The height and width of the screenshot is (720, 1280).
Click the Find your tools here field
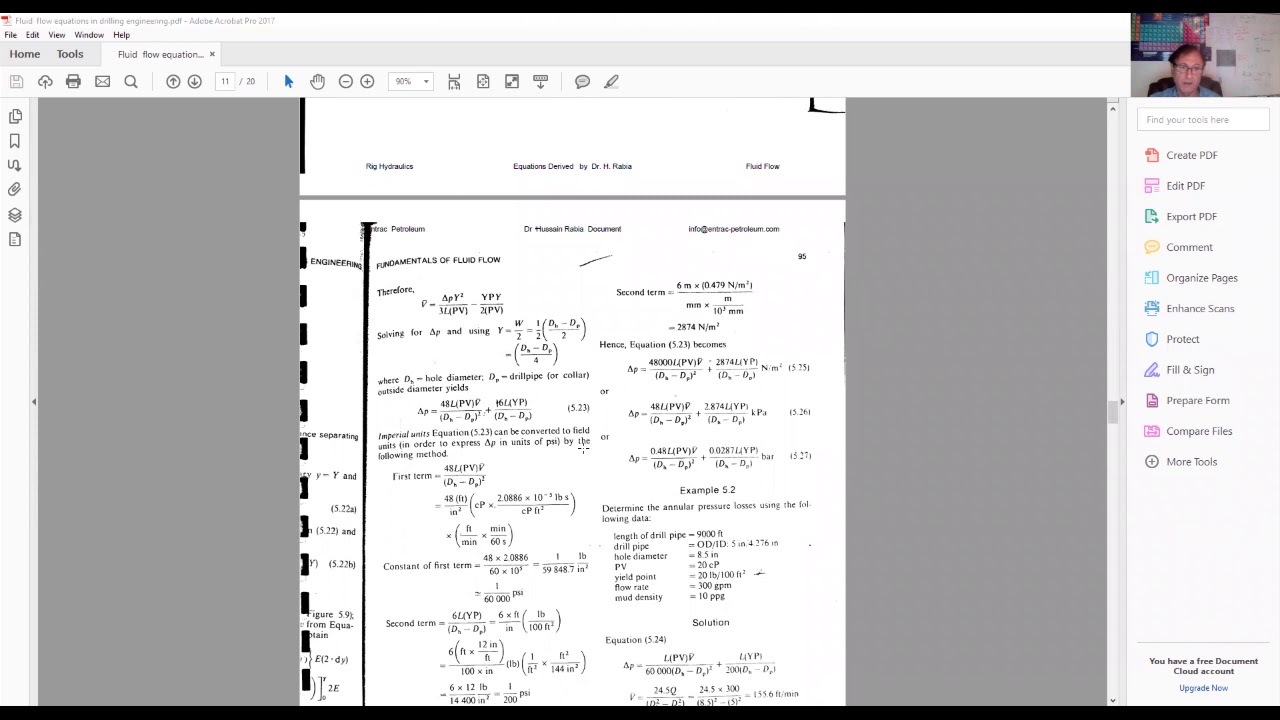pyautogui.click(x=1203, y=120)
